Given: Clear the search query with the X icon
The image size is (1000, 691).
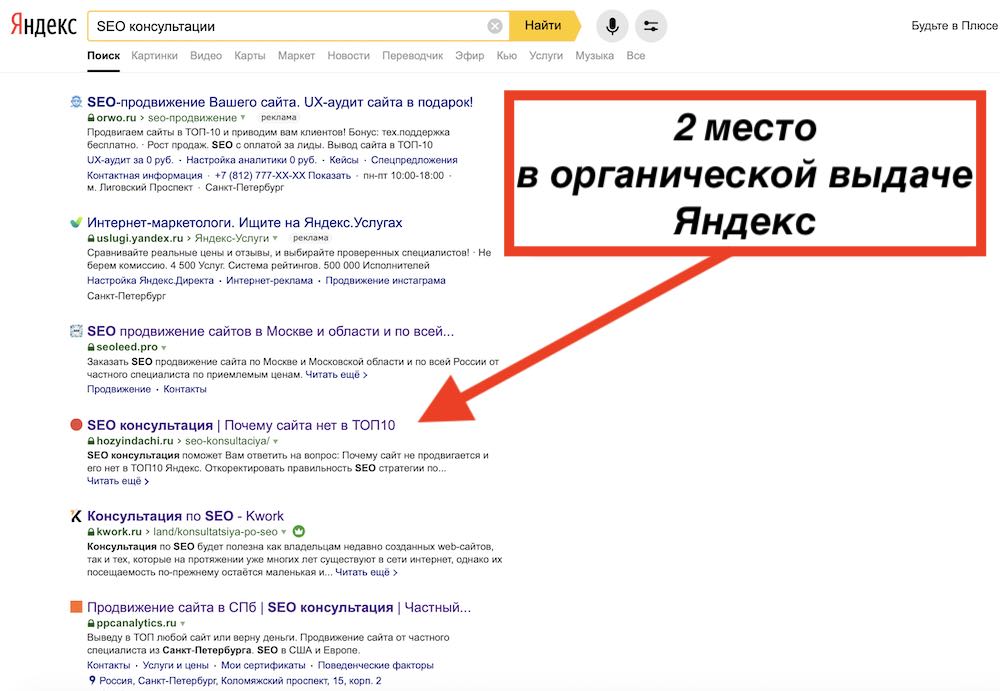Looking at the screenshot, I should click(x=495, y=26).
